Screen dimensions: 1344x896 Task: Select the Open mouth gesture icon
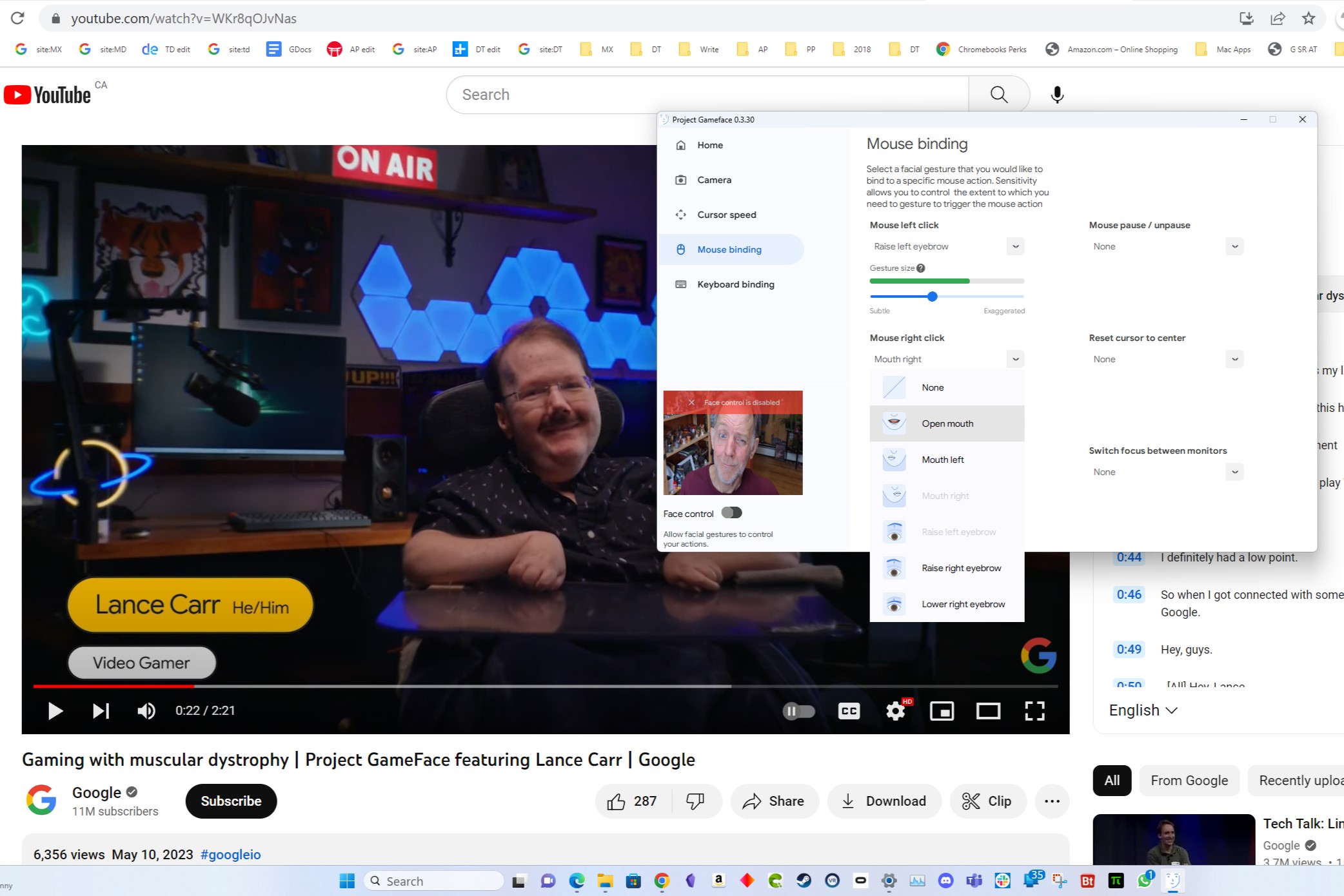pos(894,423)
